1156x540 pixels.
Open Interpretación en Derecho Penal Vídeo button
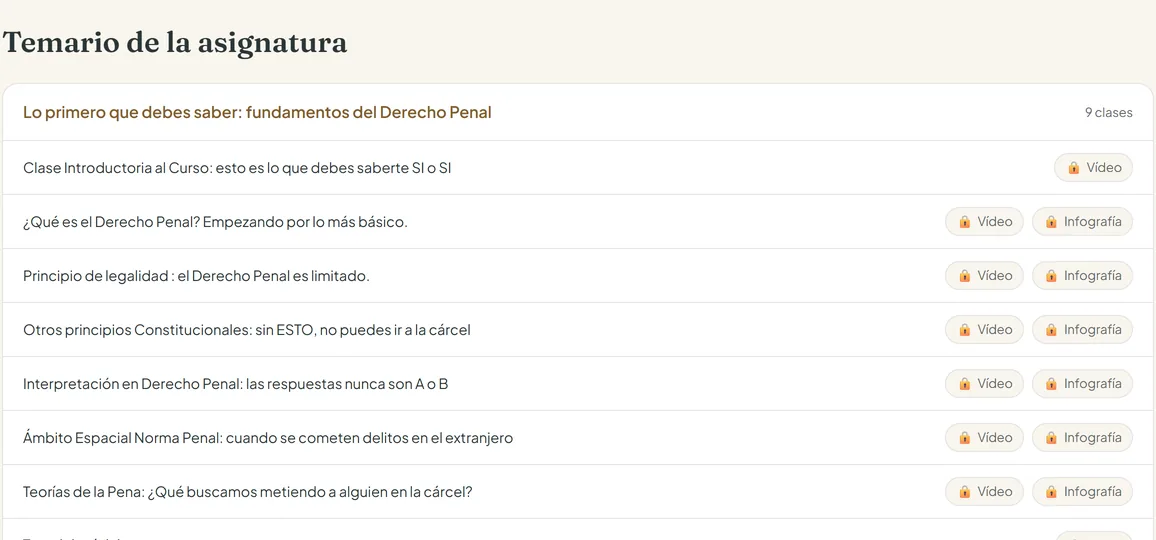point(984,384)
